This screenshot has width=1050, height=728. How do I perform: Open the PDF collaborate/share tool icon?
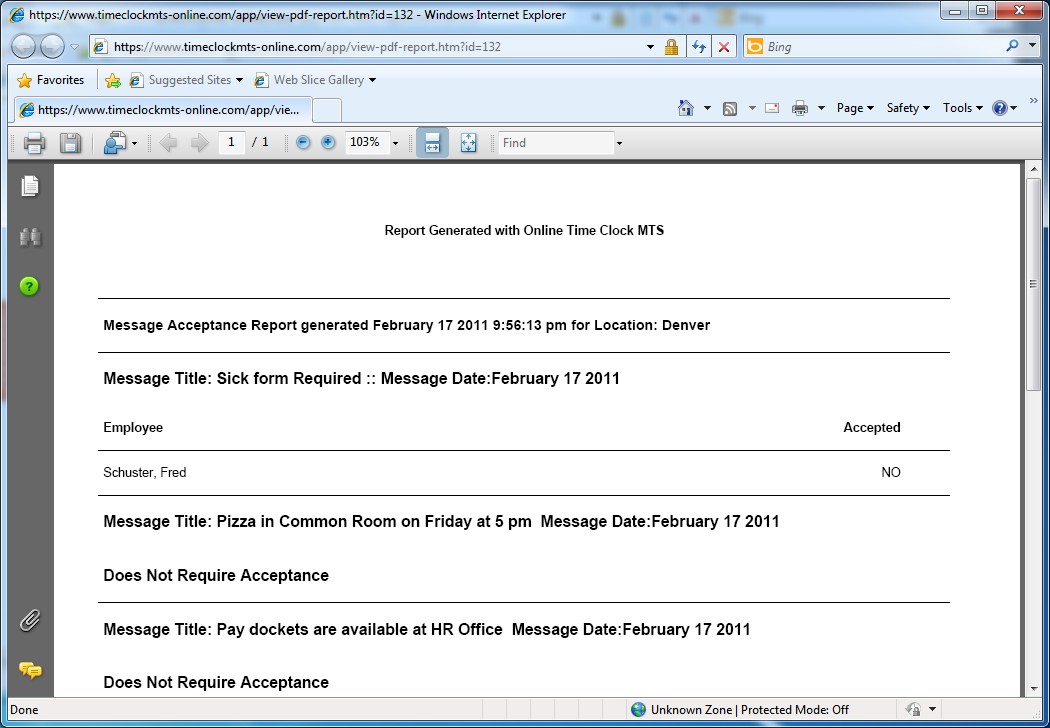click(115, 143)
